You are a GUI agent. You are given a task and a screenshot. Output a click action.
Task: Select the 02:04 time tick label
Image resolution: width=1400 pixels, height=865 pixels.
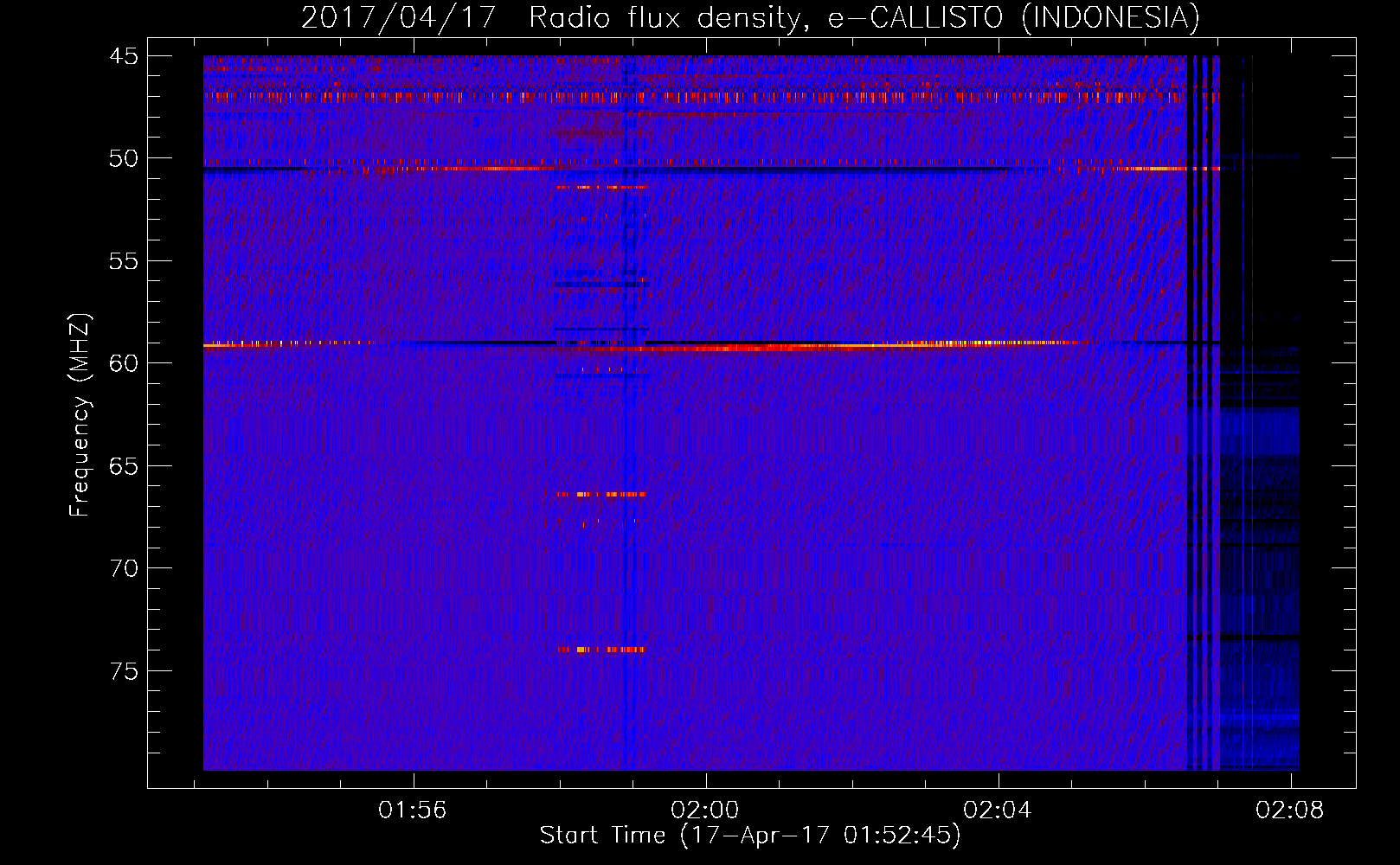click(x=998, y=810)
